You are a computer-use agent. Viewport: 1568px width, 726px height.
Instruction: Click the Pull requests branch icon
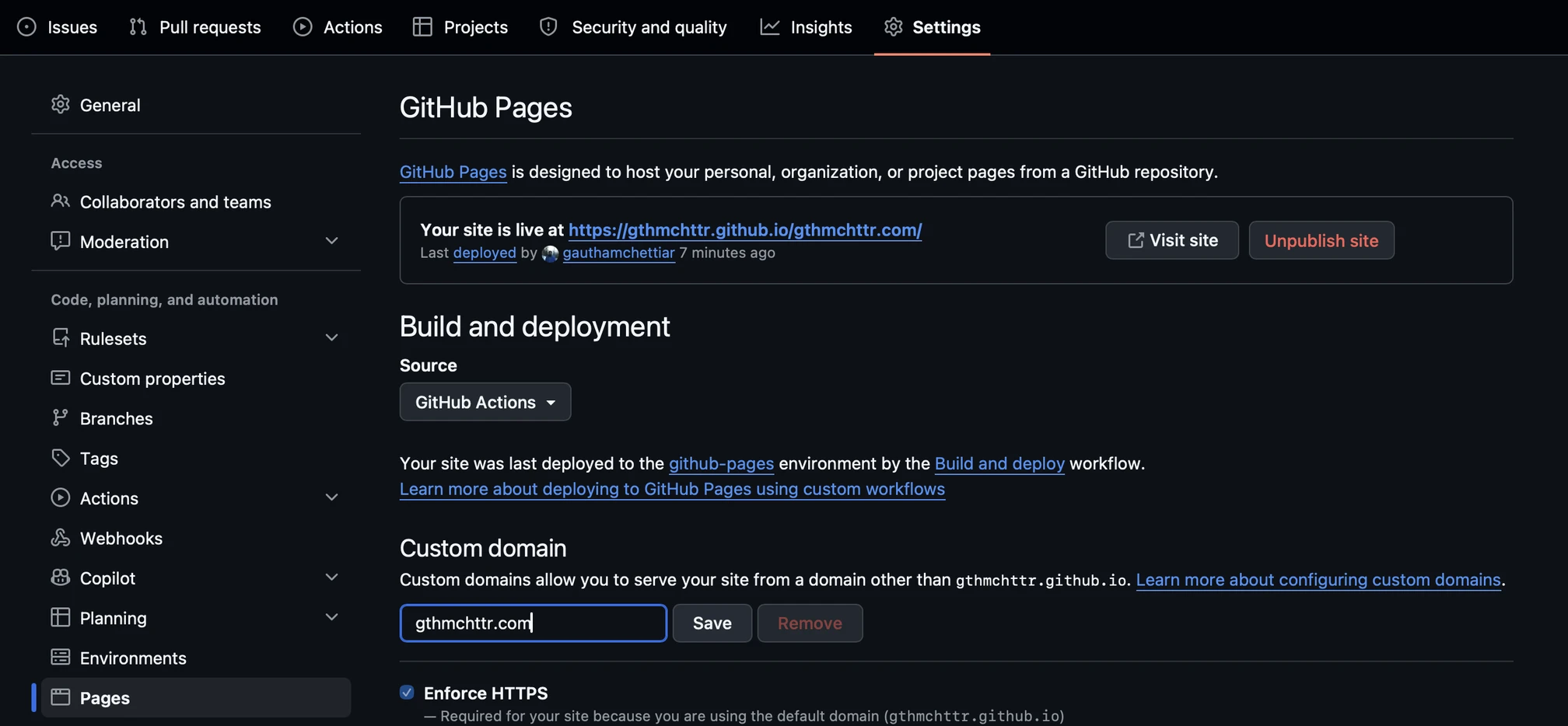click(138, 27)
